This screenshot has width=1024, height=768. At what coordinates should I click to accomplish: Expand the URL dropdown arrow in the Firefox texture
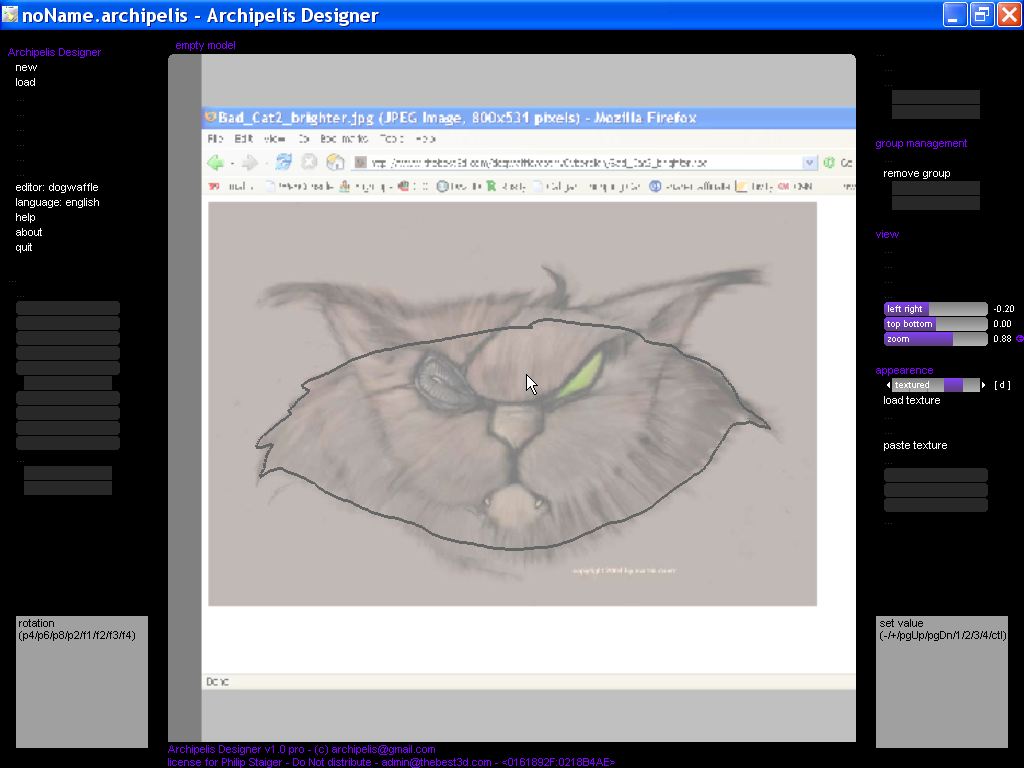(809, 162)
